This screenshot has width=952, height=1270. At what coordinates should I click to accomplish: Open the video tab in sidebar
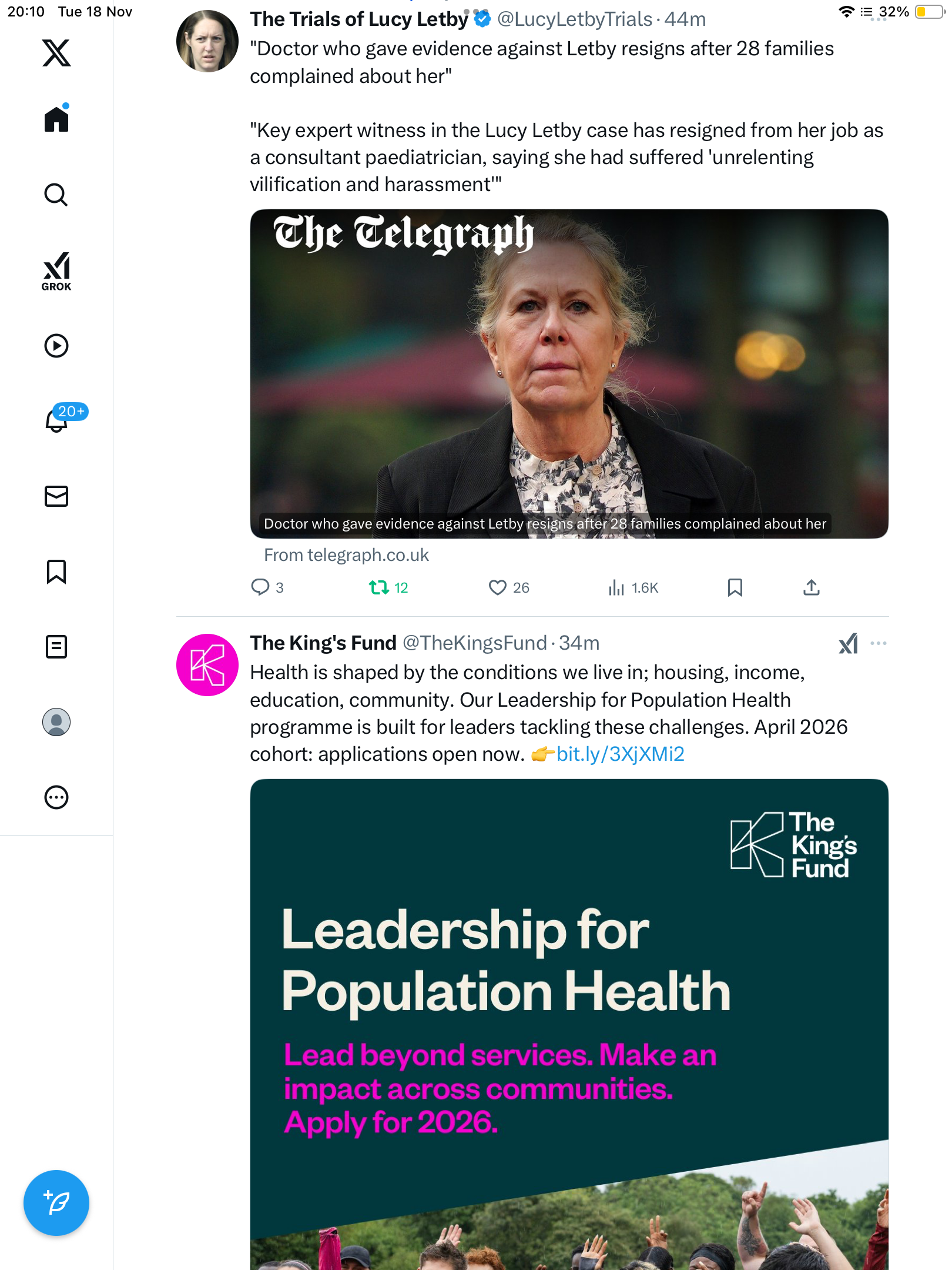pos(56,346)
